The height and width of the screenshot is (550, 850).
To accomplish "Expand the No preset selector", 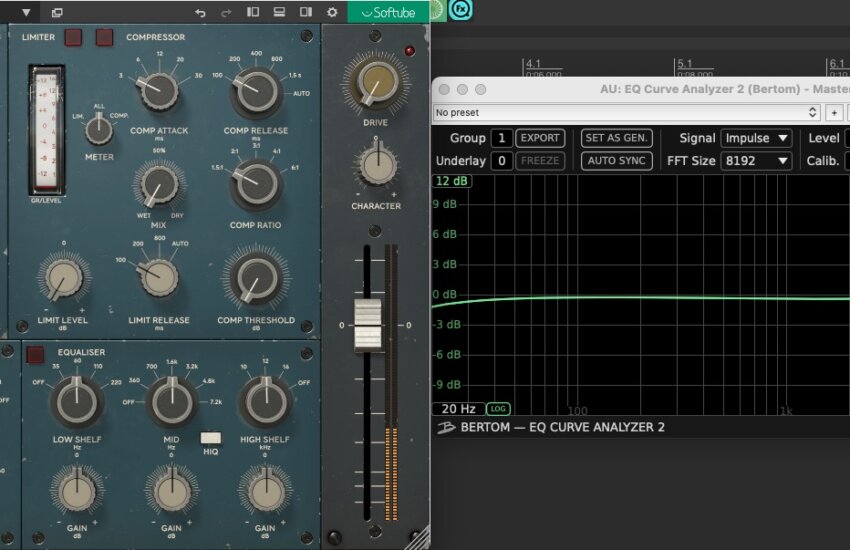I will pos(627,113).
